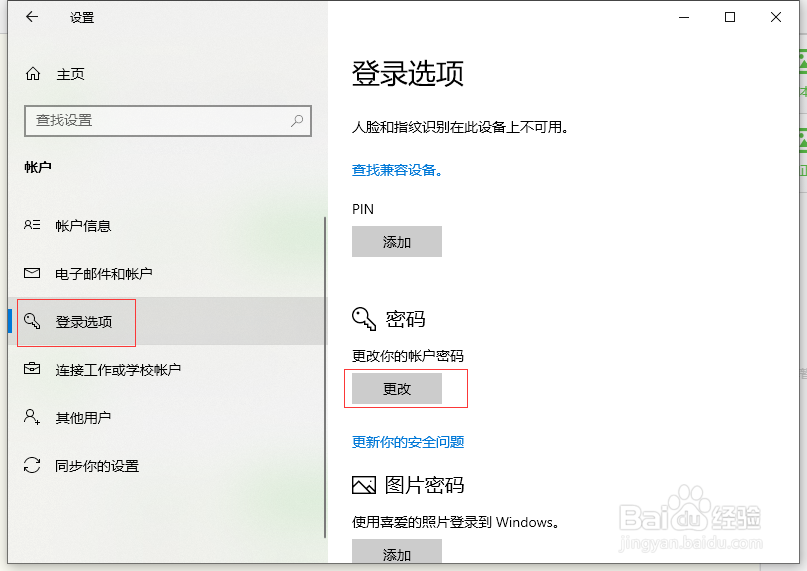Click the 使用喜爱的照片登录到 Windows text
807x571 pixels.
coord(455,522)
